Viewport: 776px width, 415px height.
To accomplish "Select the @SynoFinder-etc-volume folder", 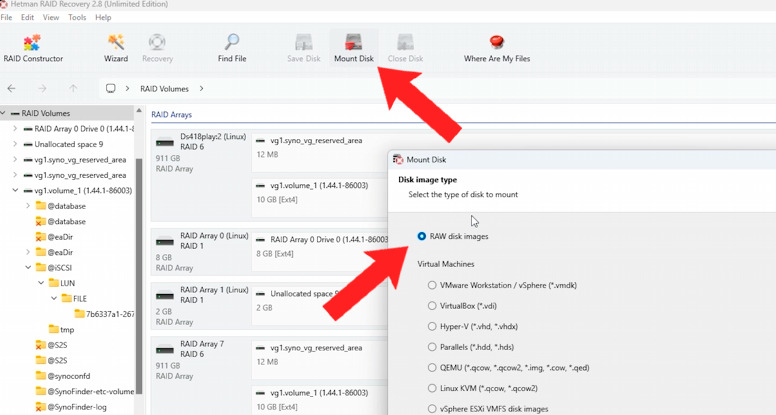I will 85,391.
